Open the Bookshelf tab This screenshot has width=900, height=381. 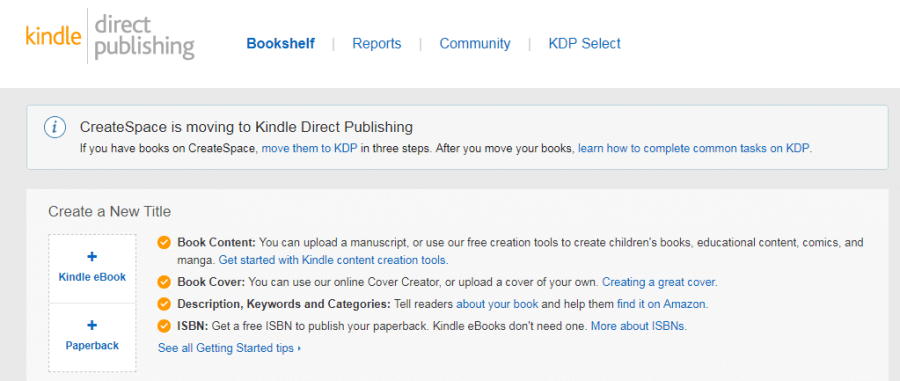pos(281,44)
